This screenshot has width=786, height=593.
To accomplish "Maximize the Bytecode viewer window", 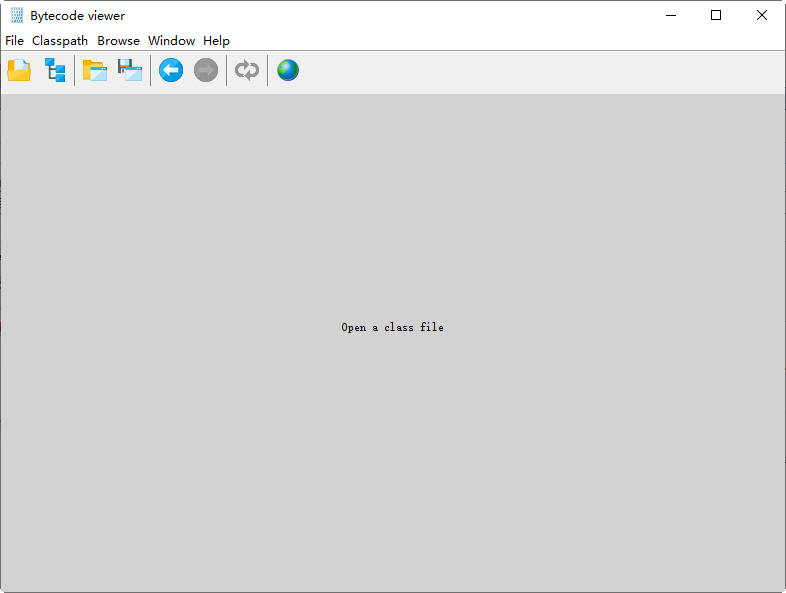I will [716, 16].
